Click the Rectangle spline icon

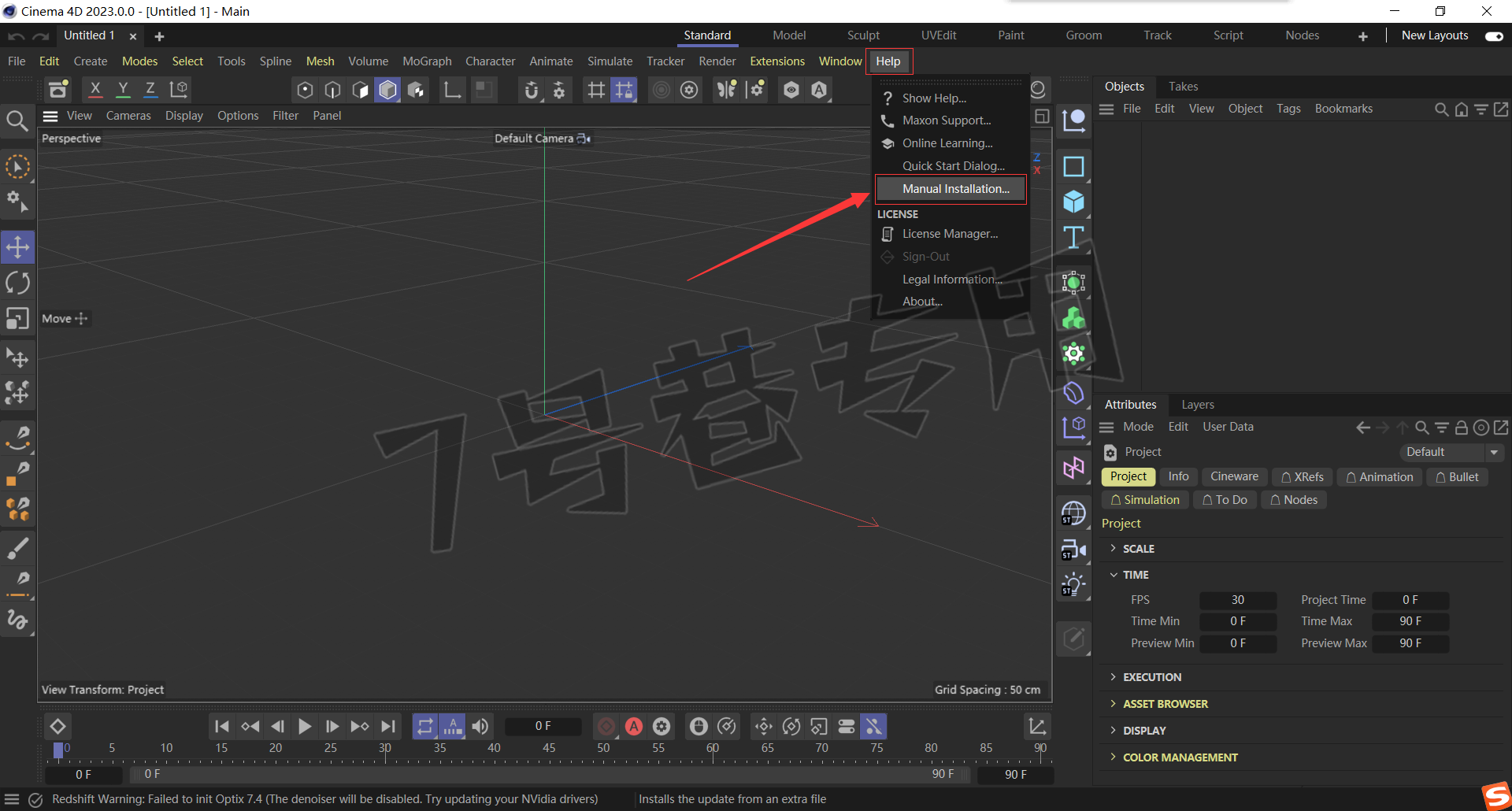[x=1073, y=167]
